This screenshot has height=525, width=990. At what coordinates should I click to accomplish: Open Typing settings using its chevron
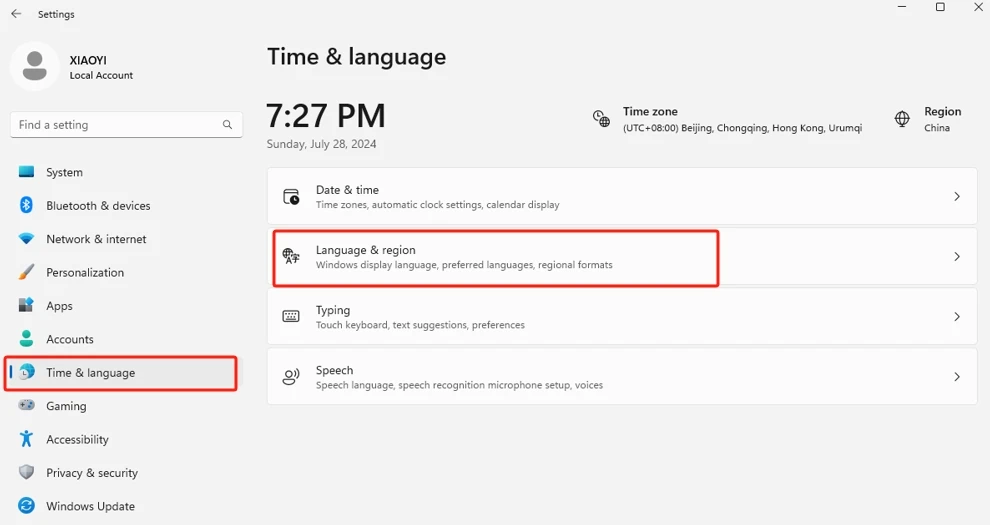coord(957,316)
